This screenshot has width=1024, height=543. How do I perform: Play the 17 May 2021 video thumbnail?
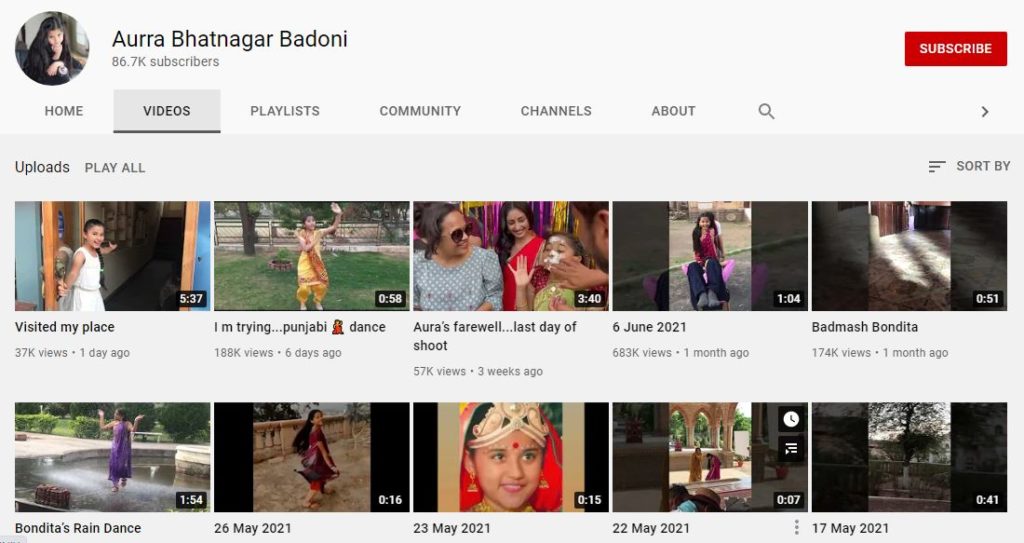[909, 457]
